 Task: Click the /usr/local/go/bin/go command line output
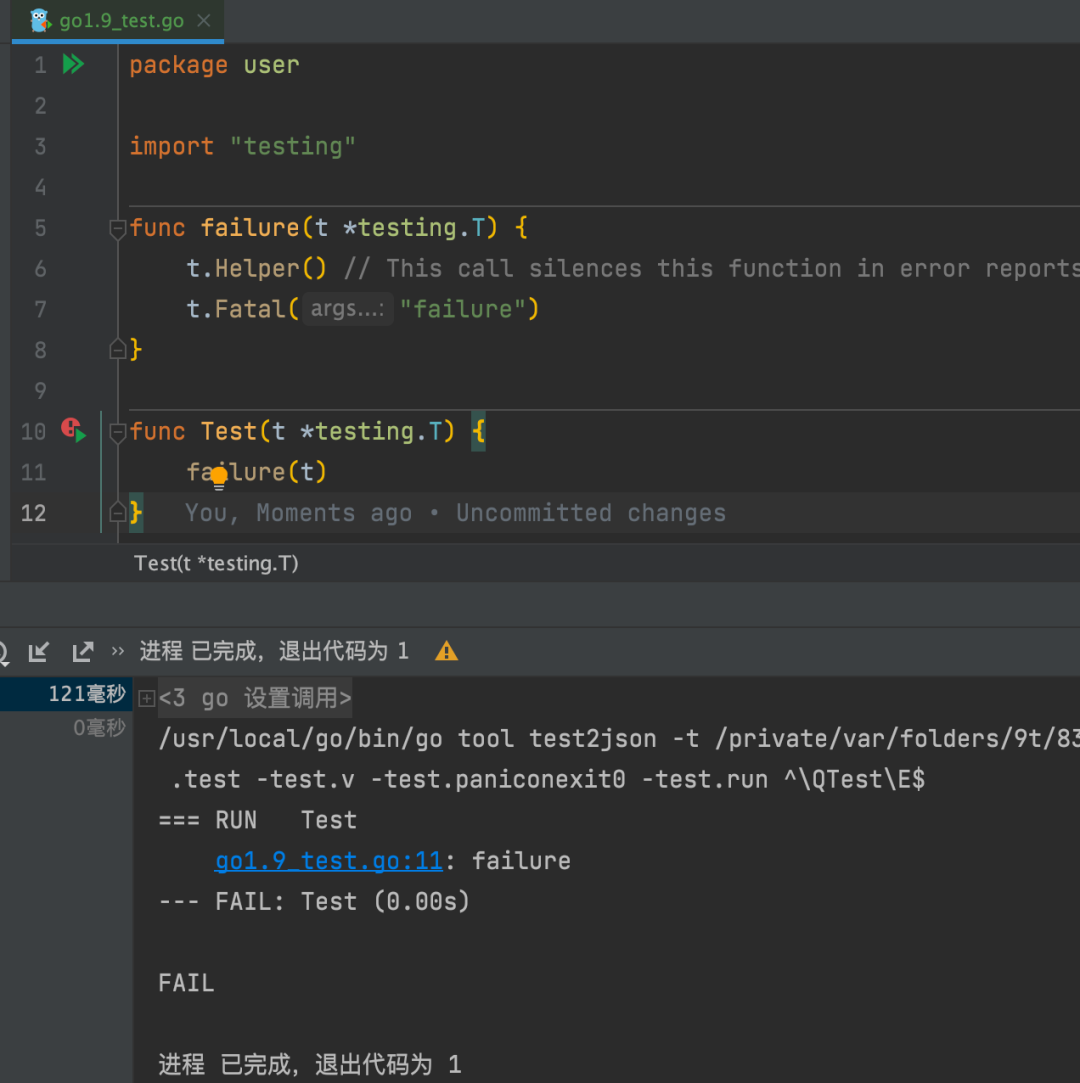(x=619, y=739)
